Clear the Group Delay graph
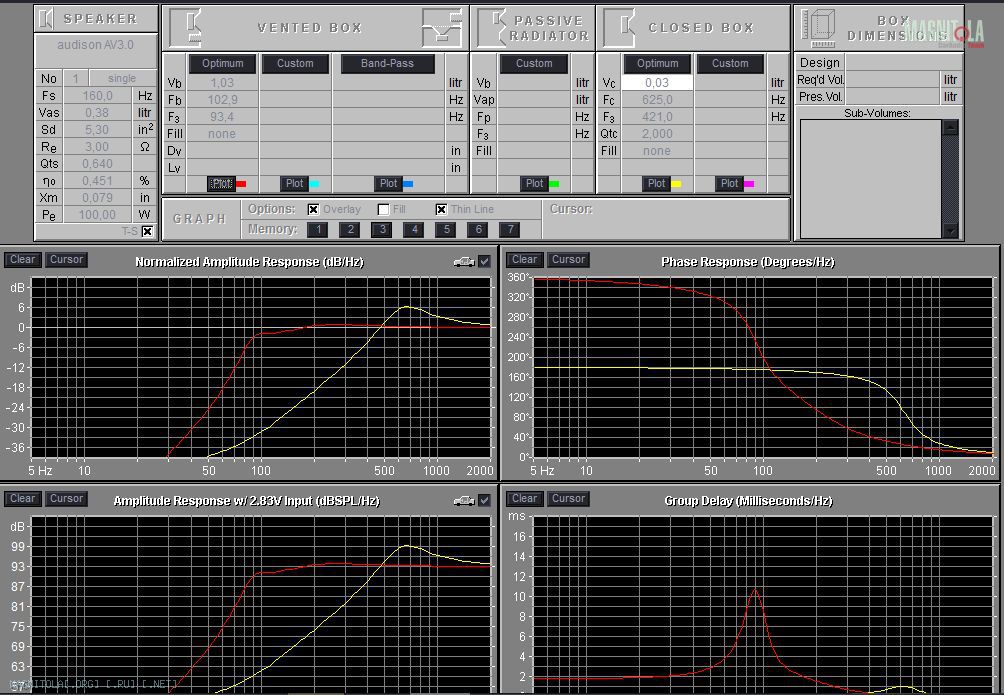The height and width of the screenshot is (695, 1004). (x=524, y=498)
